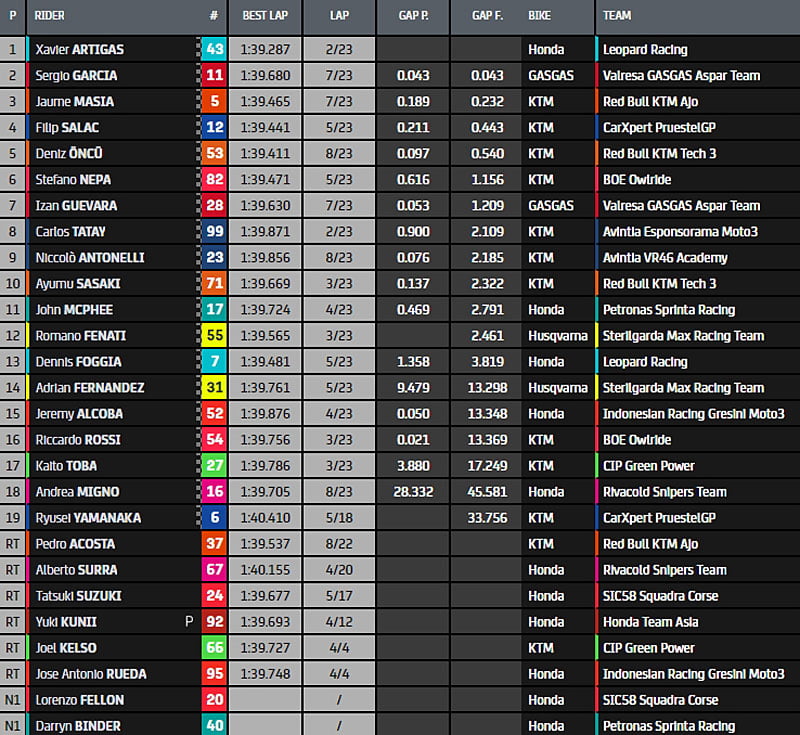Click Andrea Migno's pink number 16 badge
800x735 pixels.
click(214, 492)
